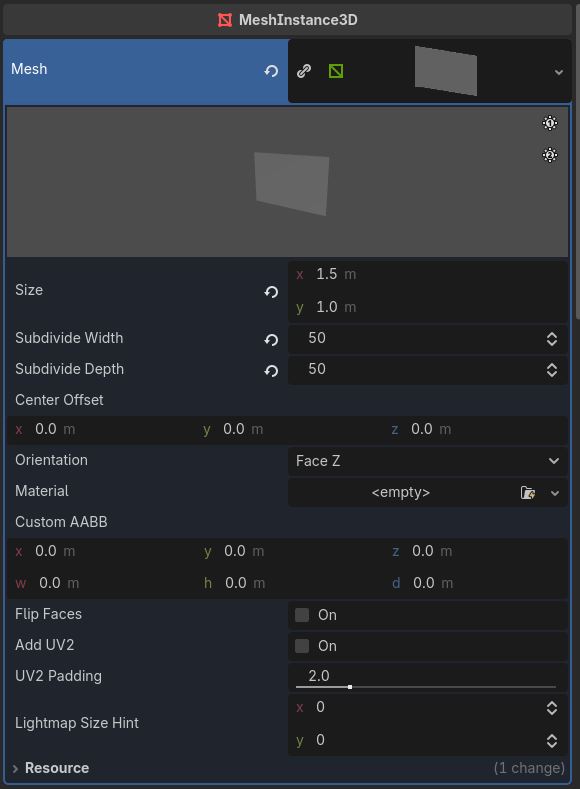Viewport: 580px width, 789px height.
Task: Click the Mesh property label
Action: pyautogui.click(x=29, y=69)
